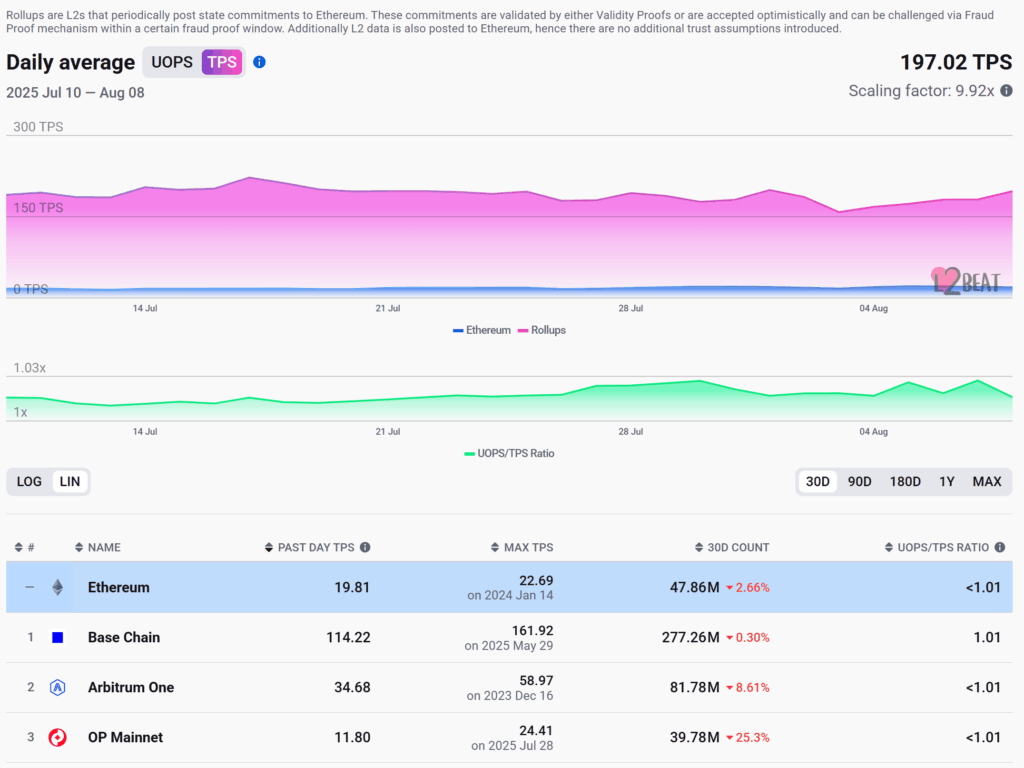Click Arbitrum One change value 8.61%

tap(748, 687)
